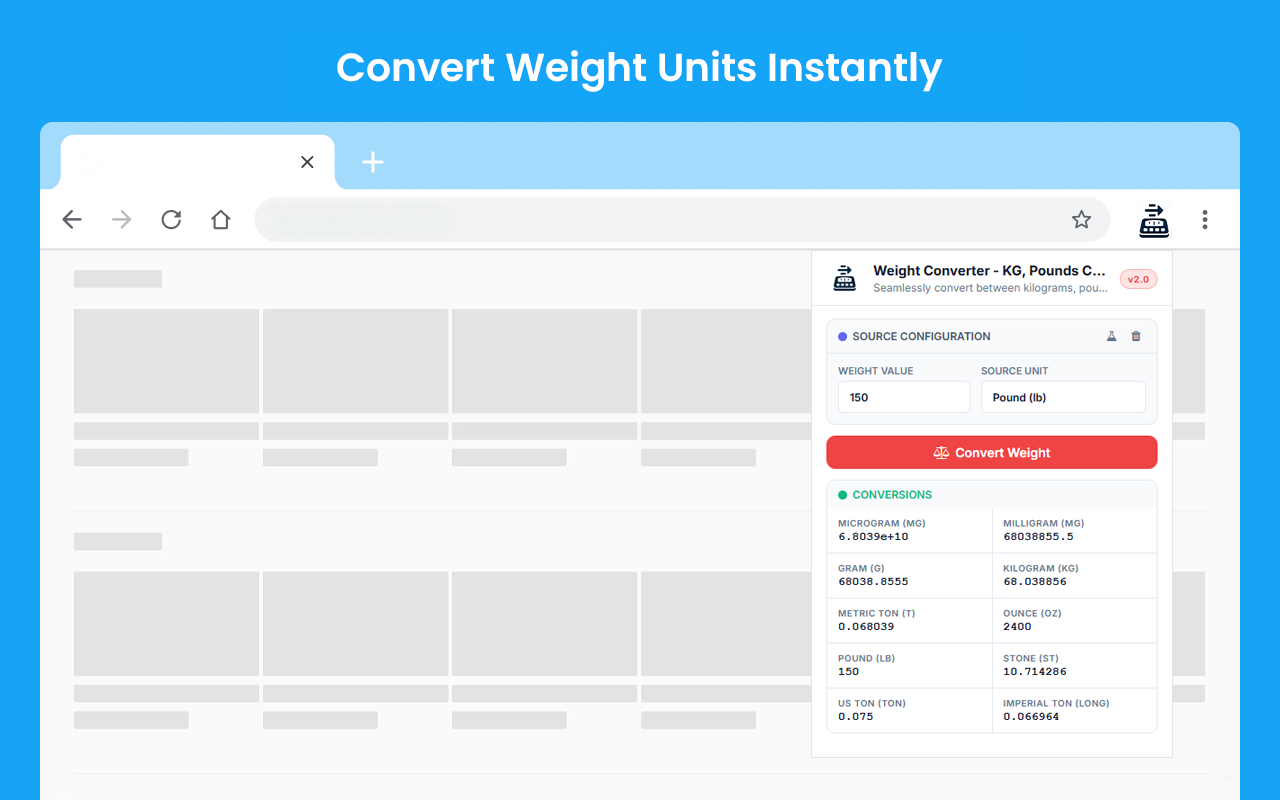Select the Imperial Ton result 0.066964
The width and height of the screenshot is (1280, 800).
tap(1031, 717)
